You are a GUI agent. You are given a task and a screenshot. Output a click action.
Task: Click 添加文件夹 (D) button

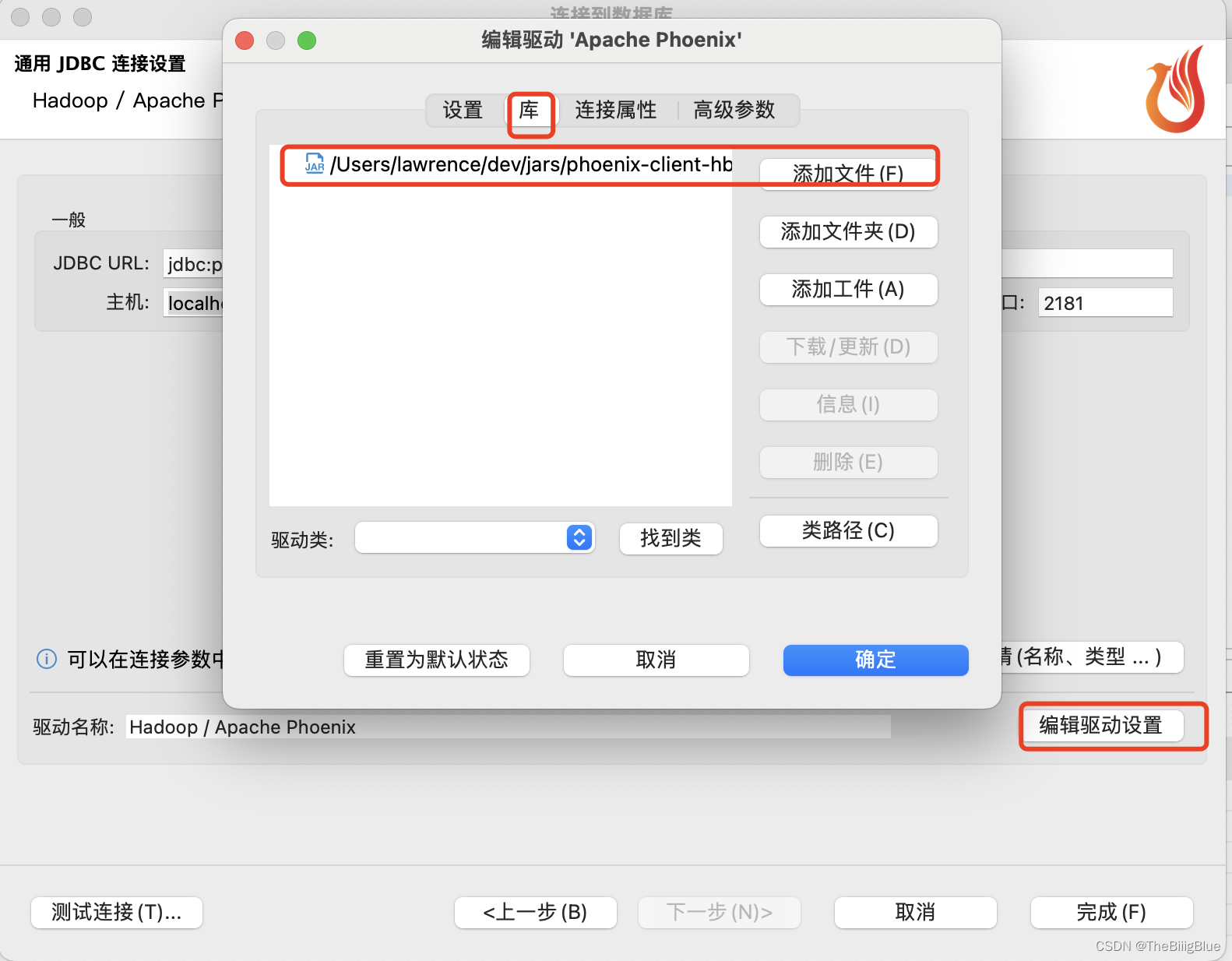tap(848, 231)
